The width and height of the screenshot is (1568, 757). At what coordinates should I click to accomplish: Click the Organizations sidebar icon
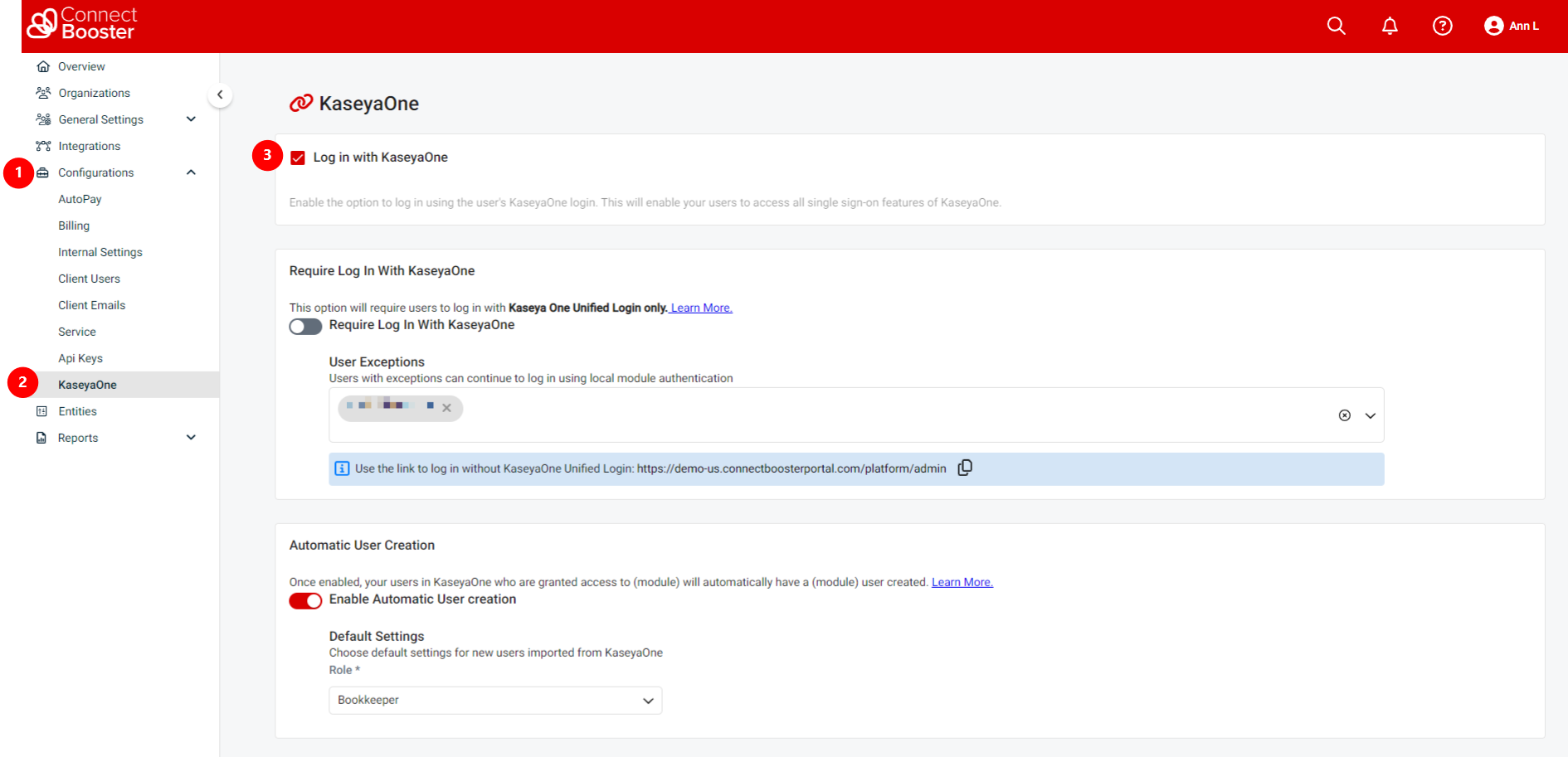43,92
